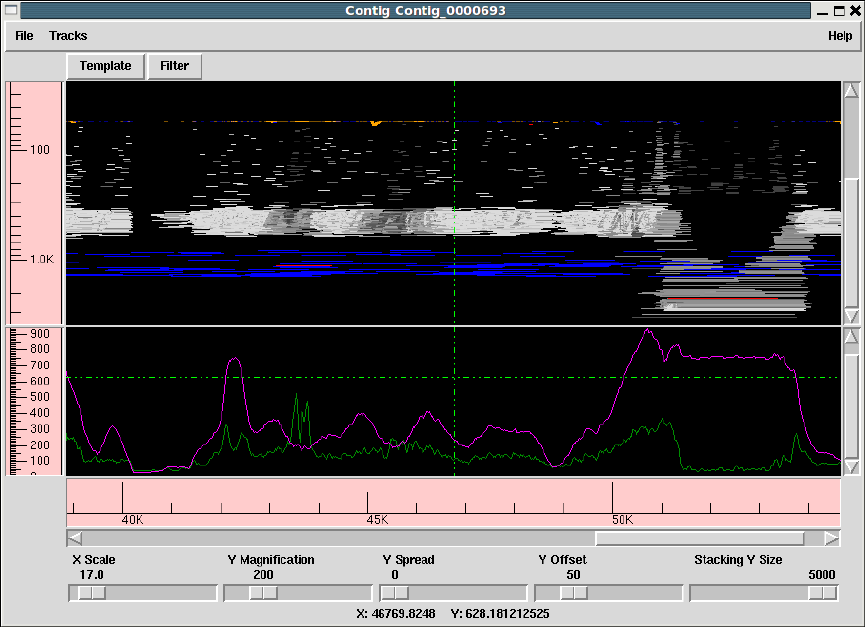Click the horizontal scrollbar thumb
This screenshot has width=865, height=627.
coord(699,538)
